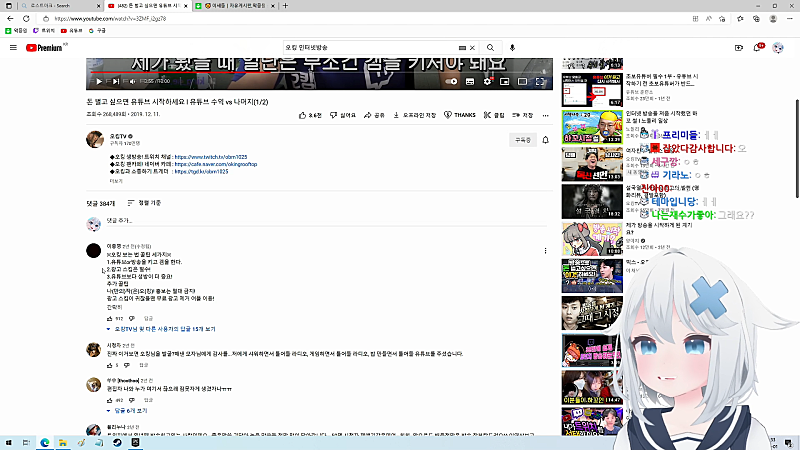Image resolution: width=800 pixels, height=450 pixels.
Task: Like the comment with 492 likes
Action: click(110, 401)
